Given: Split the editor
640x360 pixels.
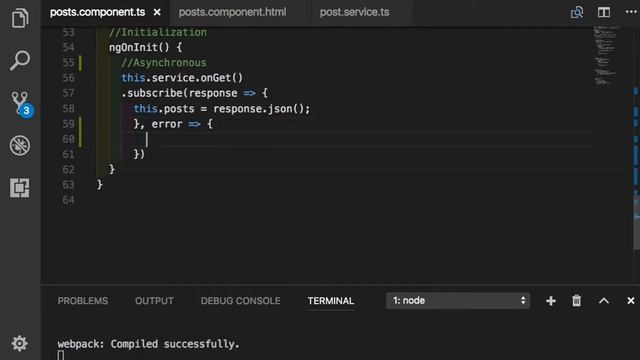Looking at the screenshot, I should (x=604, y=12).
